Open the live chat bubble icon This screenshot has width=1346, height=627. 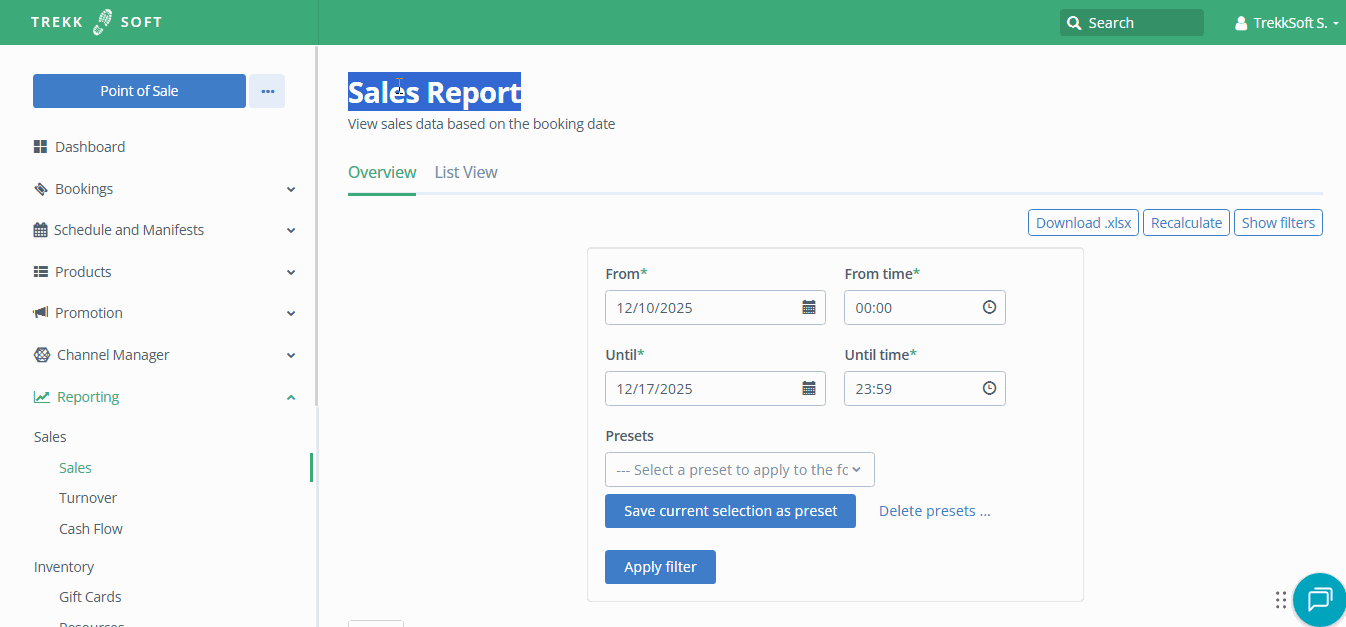(x=1319, y=599)
